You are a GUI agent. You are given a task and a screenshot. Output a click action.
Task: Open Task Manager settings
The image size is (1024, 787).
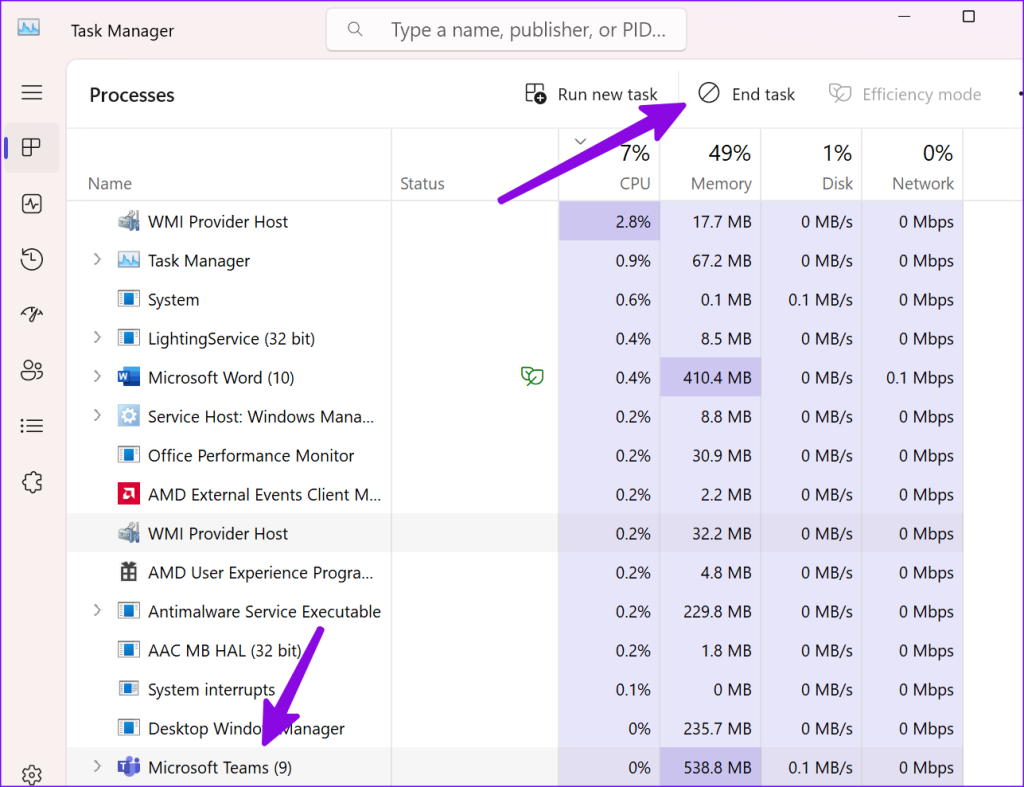point(31,775)
